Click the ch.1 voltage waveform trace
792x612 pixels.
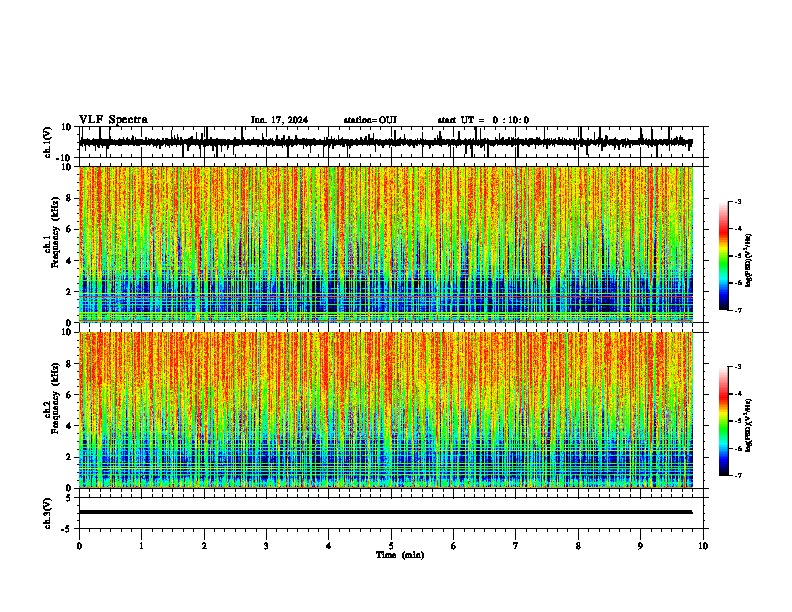(385, 143)
